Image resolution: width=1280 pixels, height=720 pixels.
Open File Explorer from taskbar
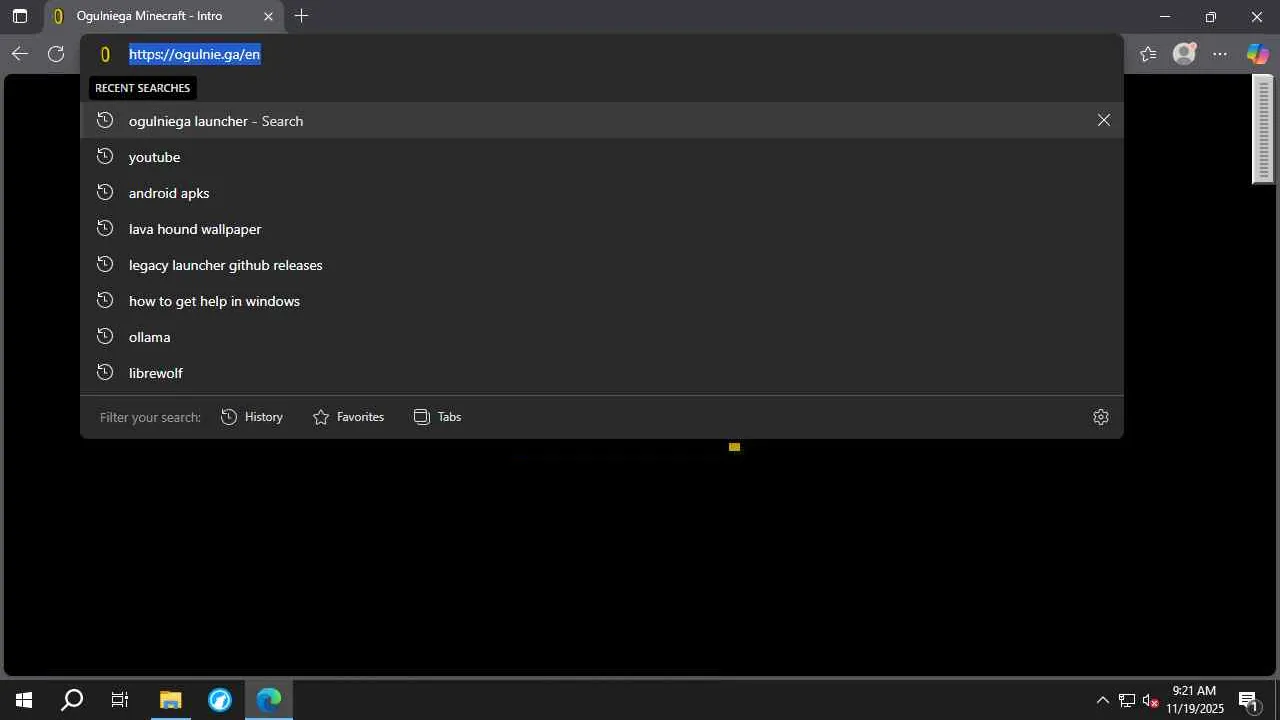171,700
